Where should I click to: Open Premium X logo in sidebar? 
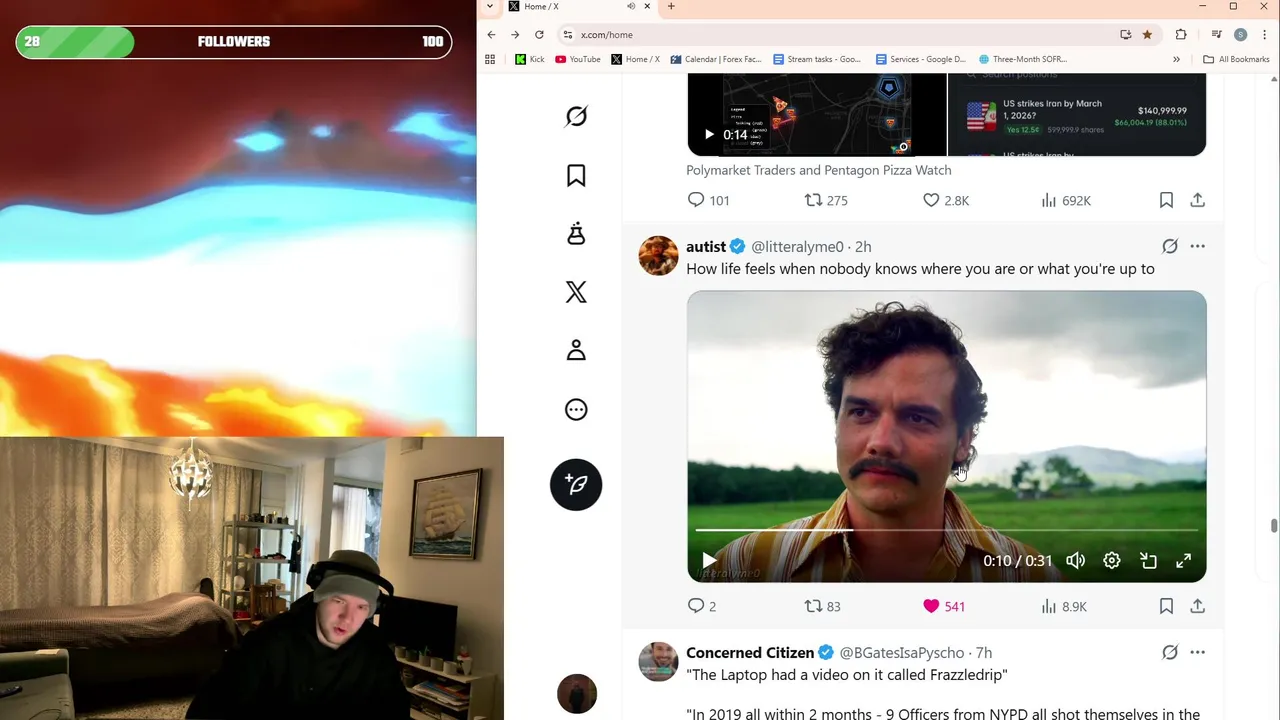pyautogui.click(x=576, y=292)
